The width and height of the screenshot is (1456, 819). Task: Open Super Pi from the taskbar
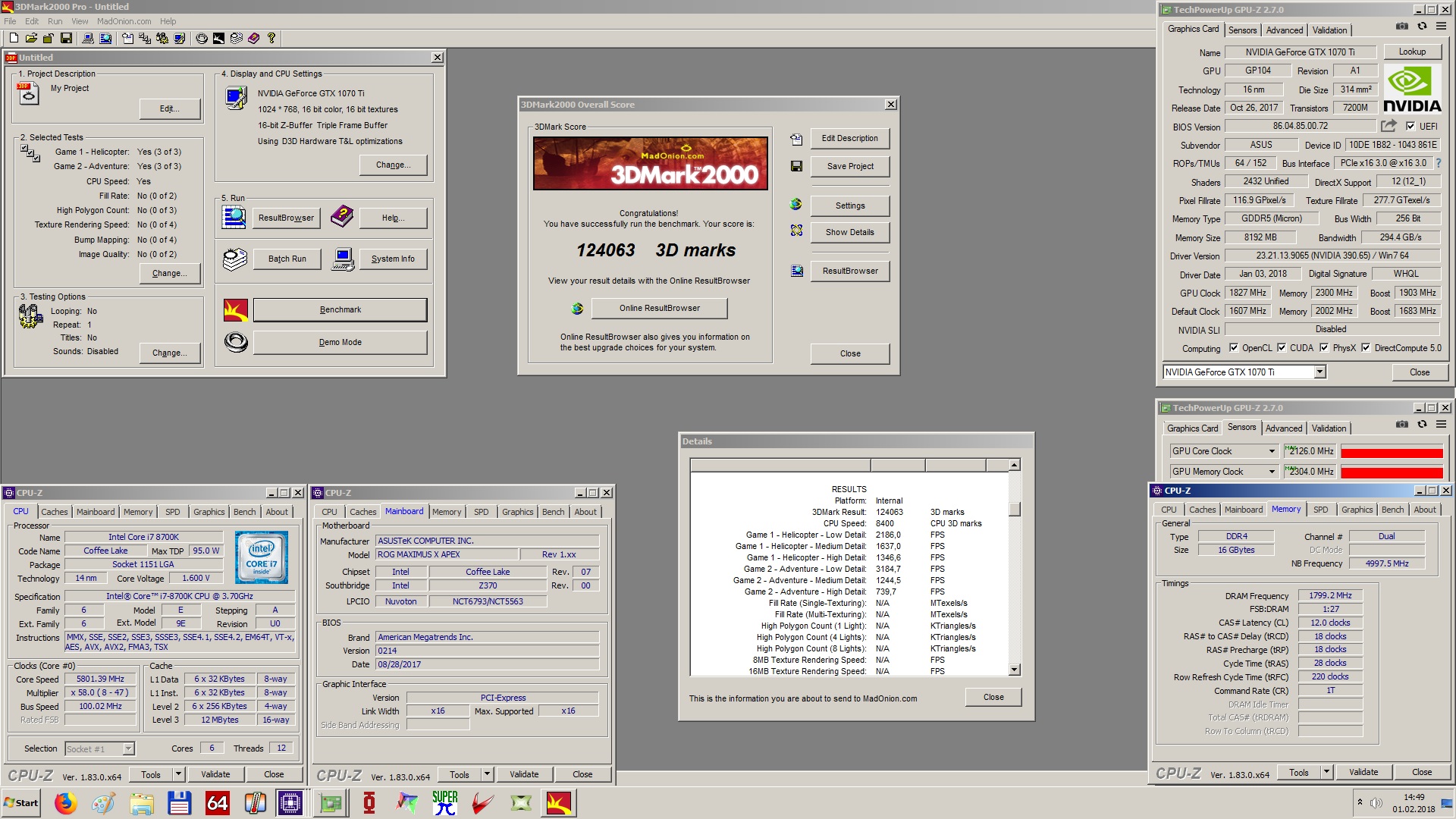coord(445,803)
